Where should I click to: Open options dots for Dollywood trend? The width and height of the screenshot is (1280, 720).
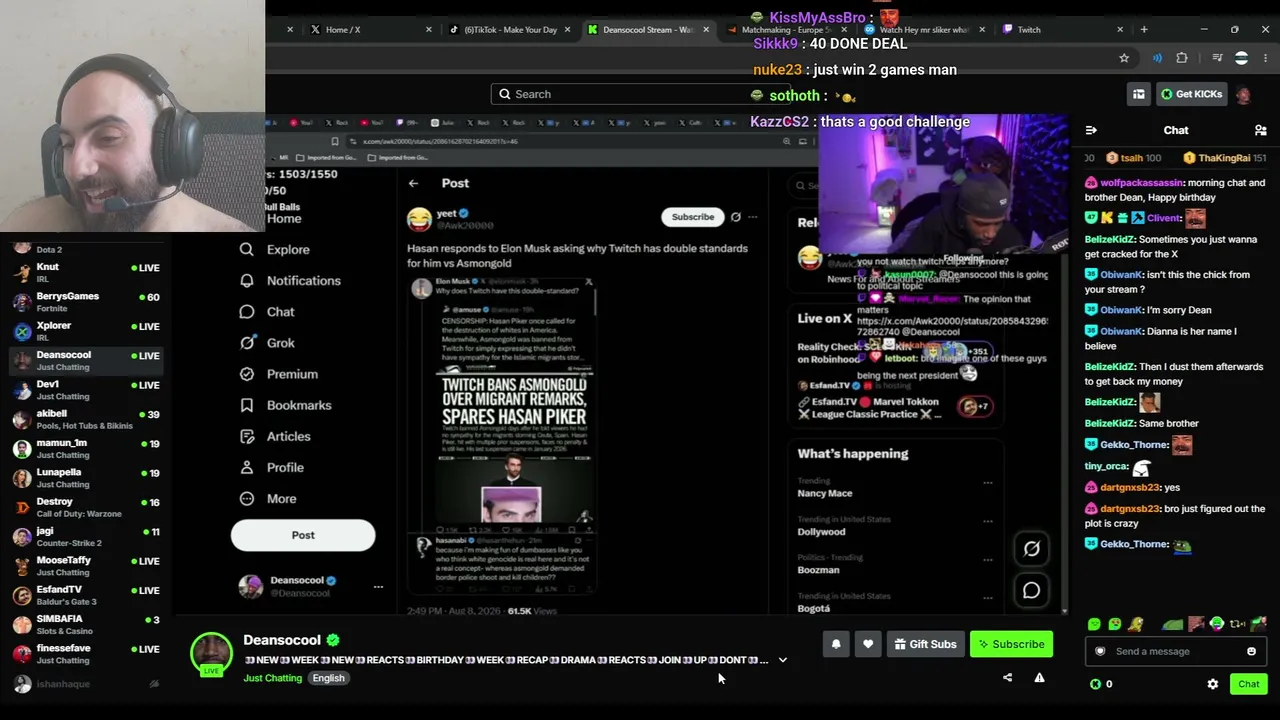[x=988, y=521]
